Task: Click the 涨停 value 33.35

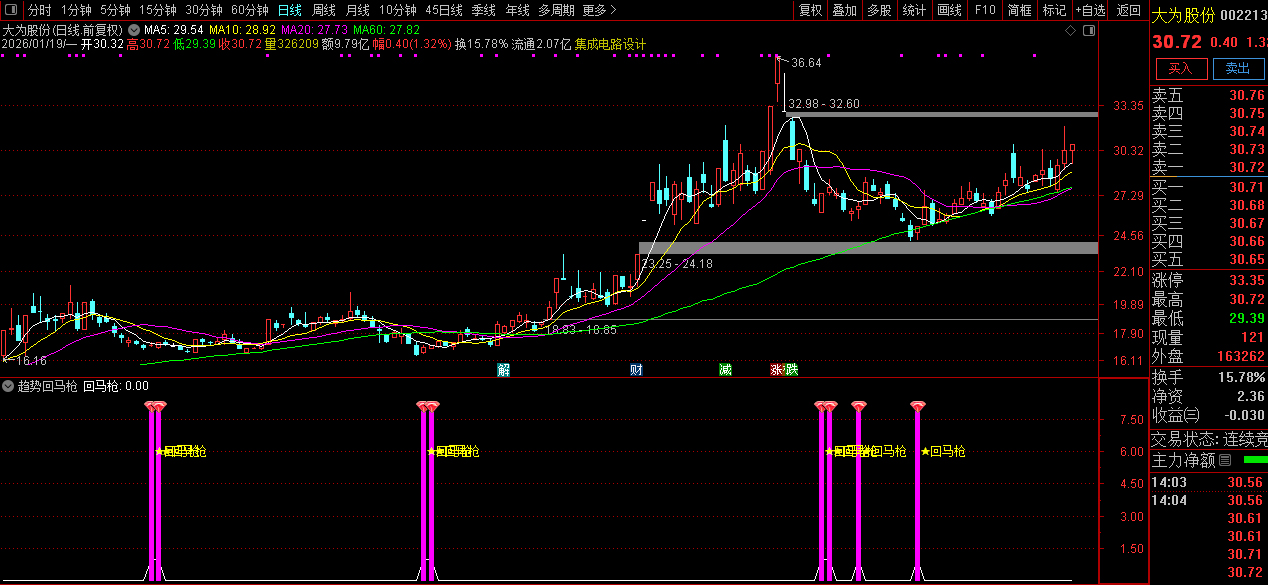Action: pyautogui.click(x=1247, y=280)
